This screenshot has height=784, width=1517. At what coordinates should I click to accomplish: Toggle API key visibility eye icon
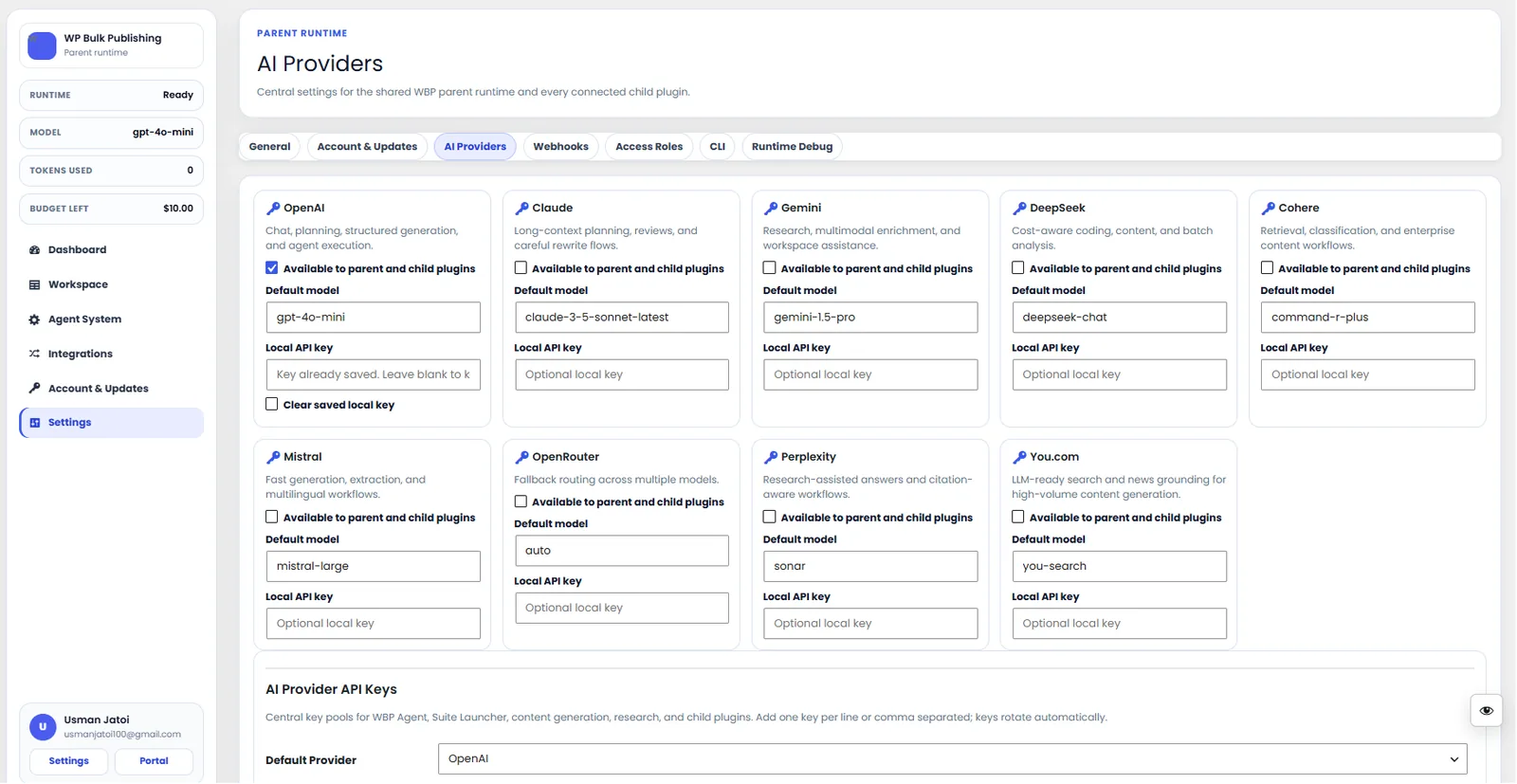click(1486, 710)
